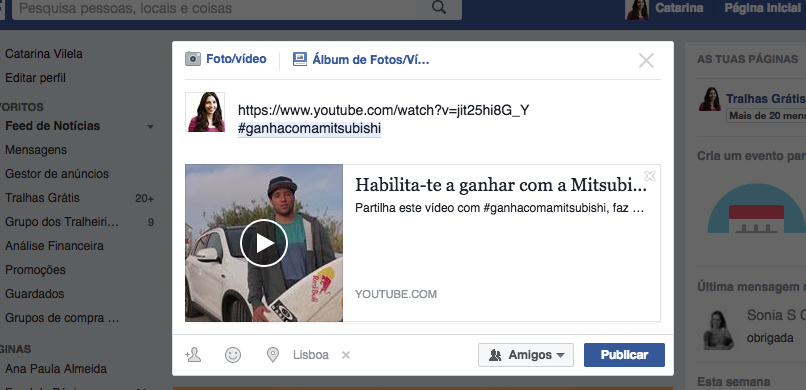The height and width of the screenshot is (390, 806).
Task: Click Cria um evento par… text
Action: pos(752,156)
